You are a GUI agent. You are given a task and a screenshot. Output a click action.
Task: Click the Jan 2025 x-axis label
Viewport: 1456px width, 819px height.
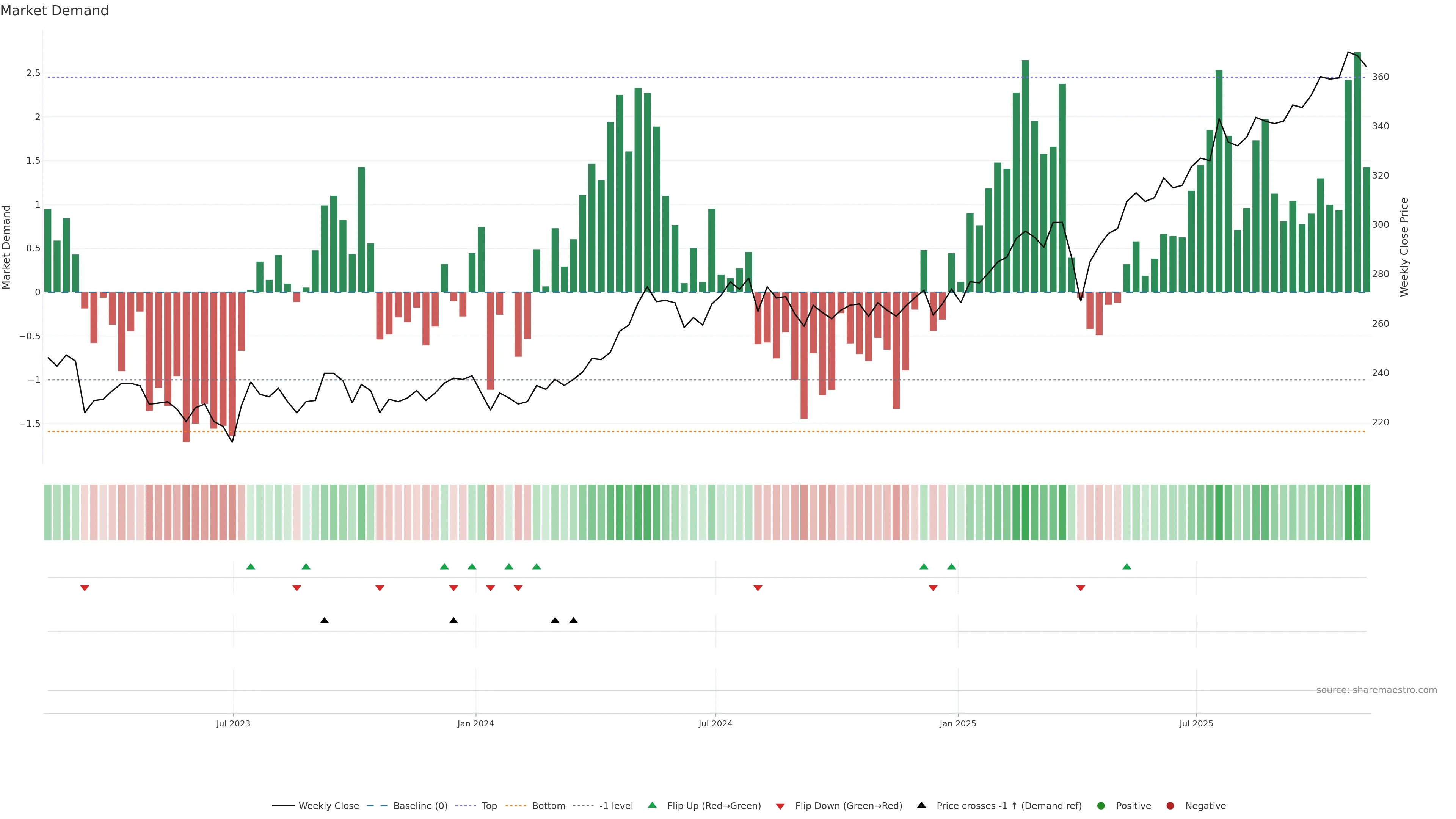tap(957, 723)
